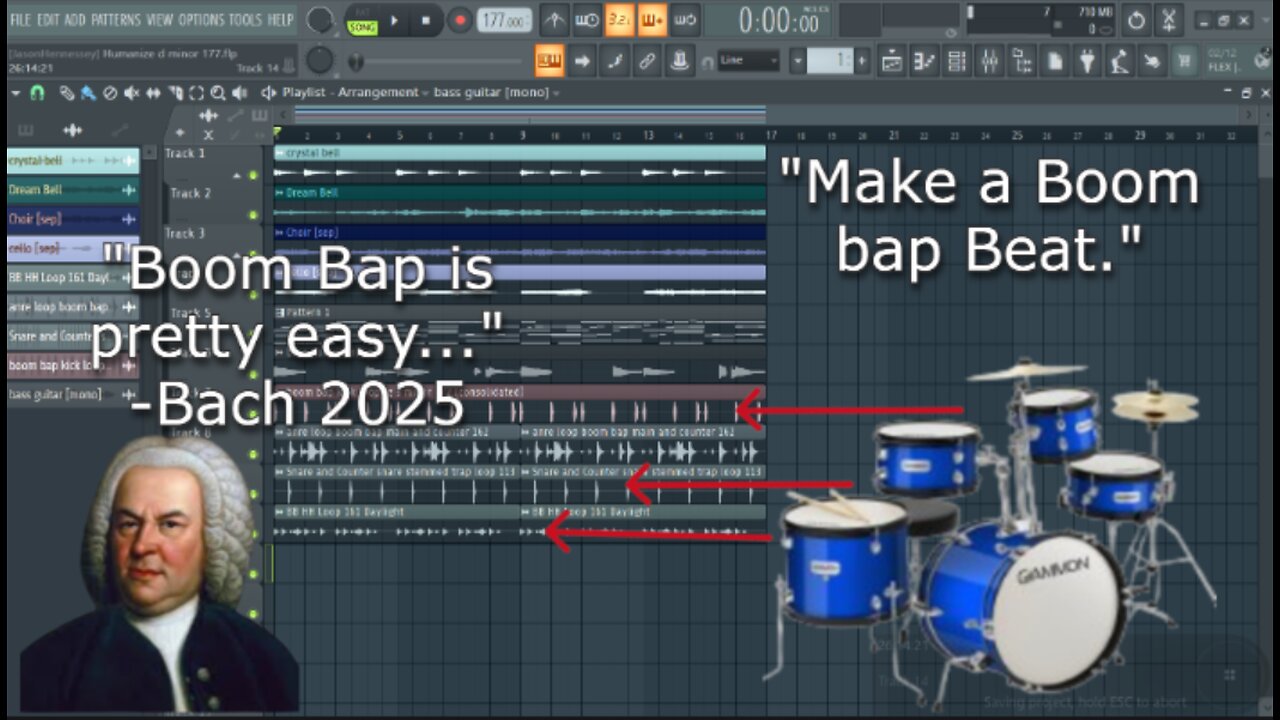Select the playlist Delete tool
Image resolution: width=1280 pixels, height=720 pixels.
pos(110,93)
